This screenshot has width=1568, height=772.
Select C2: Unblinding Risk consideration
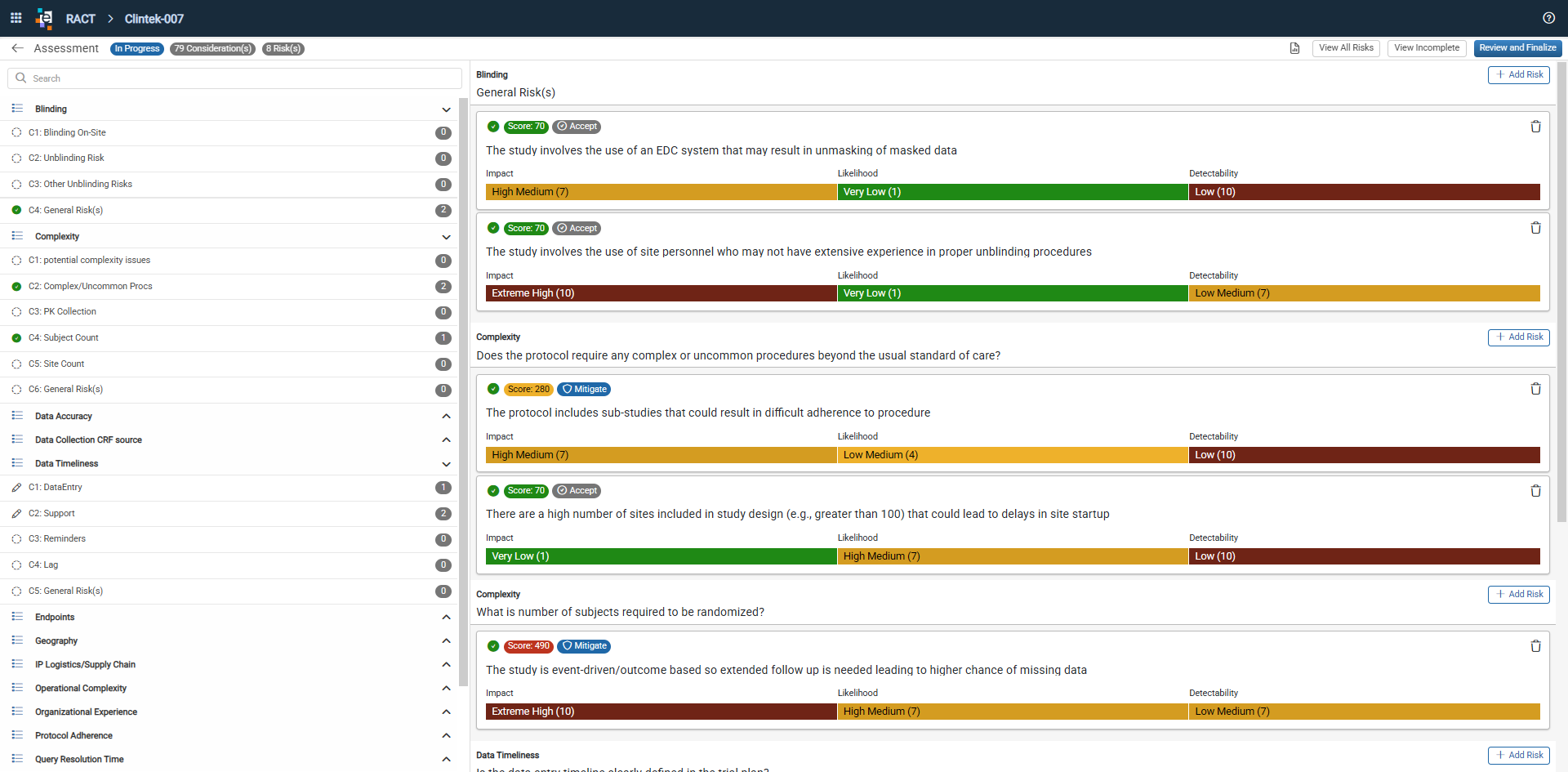pyautogui.click(x=231, y=158)
